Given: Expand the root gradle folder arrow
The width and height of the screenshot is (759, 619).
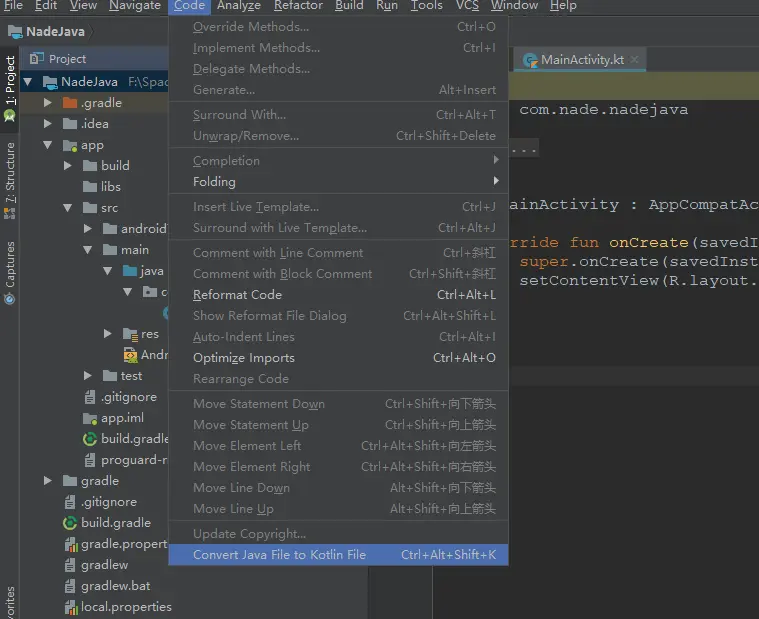Looking at the screenshot, I should [47, 481].
